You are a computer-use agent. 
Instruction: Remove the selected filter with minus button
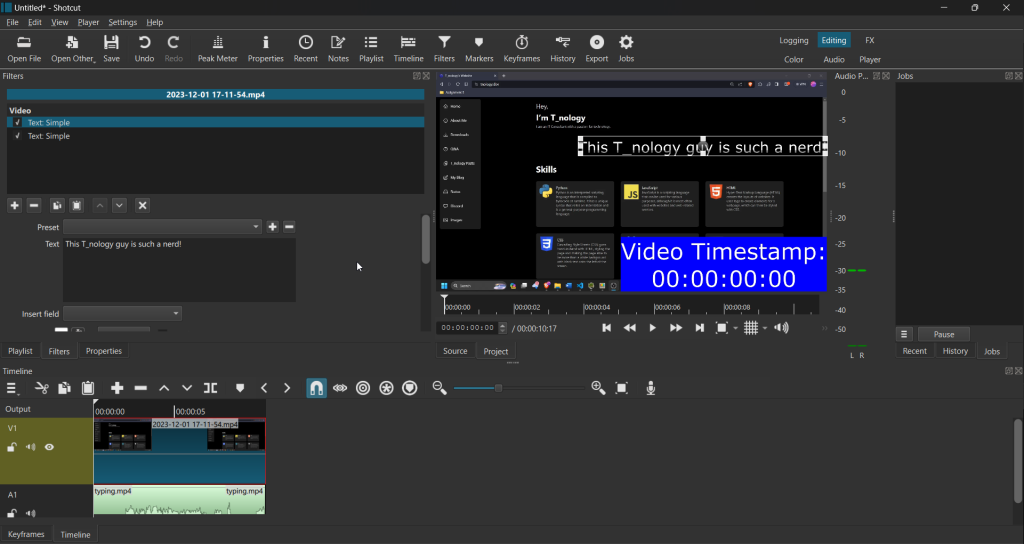tap(34, 205)
